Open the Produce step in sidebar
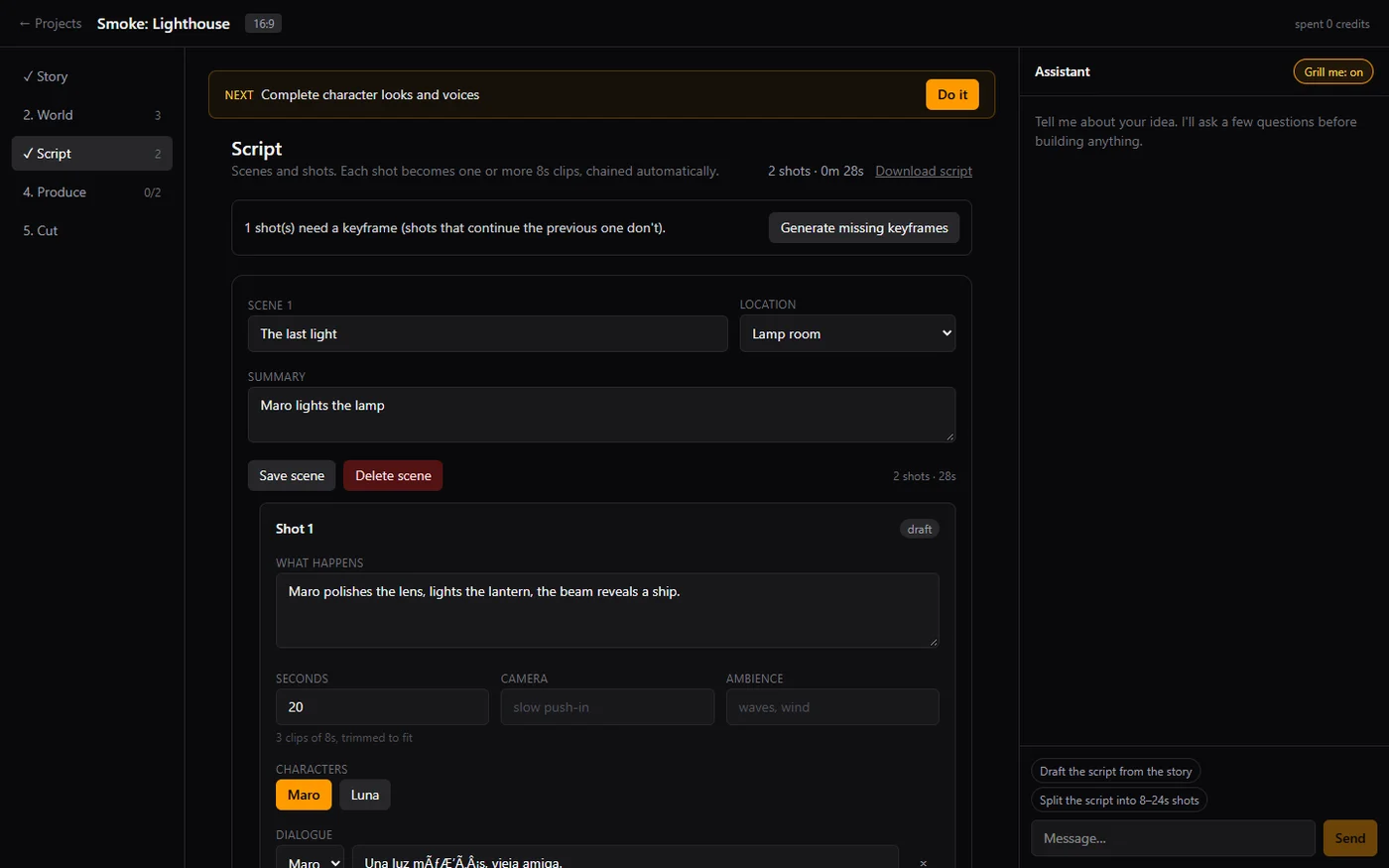 pyautogui.click(x=92, y=192)
